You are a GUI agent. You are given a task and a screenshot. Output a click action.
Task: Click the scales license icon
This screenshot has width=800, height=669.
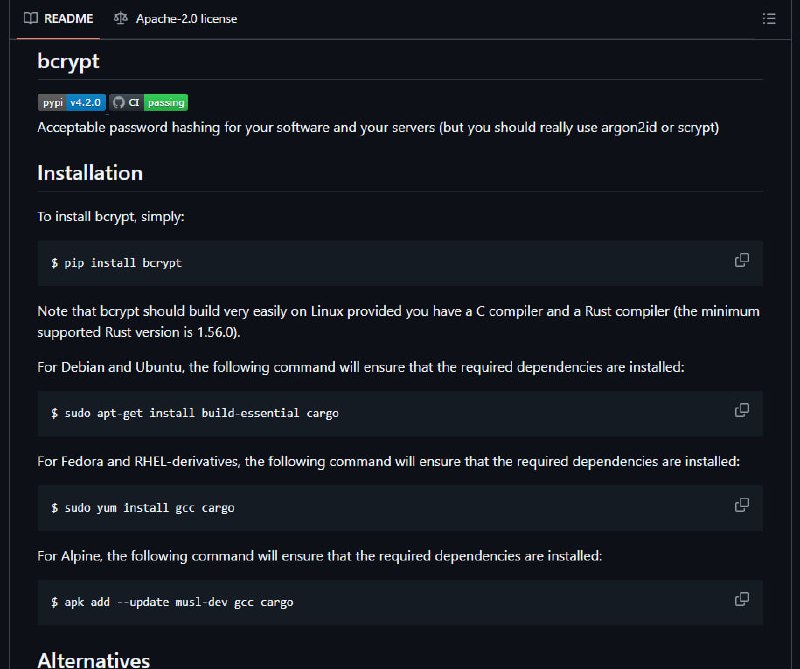coord(121,18)
